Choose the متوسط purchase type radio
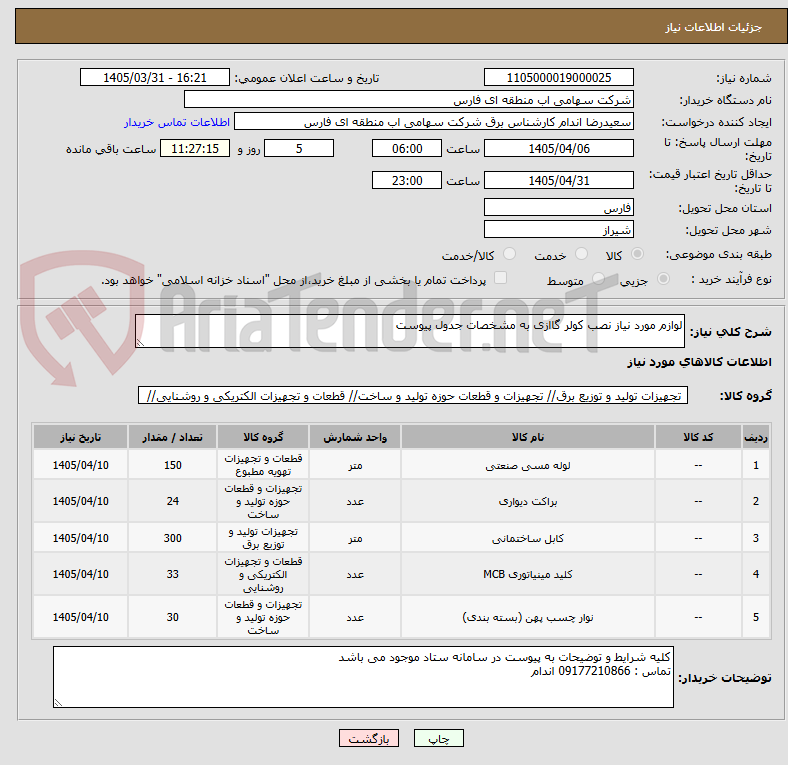788x765 pixels. pyautogui.click(x=598, y=278)
